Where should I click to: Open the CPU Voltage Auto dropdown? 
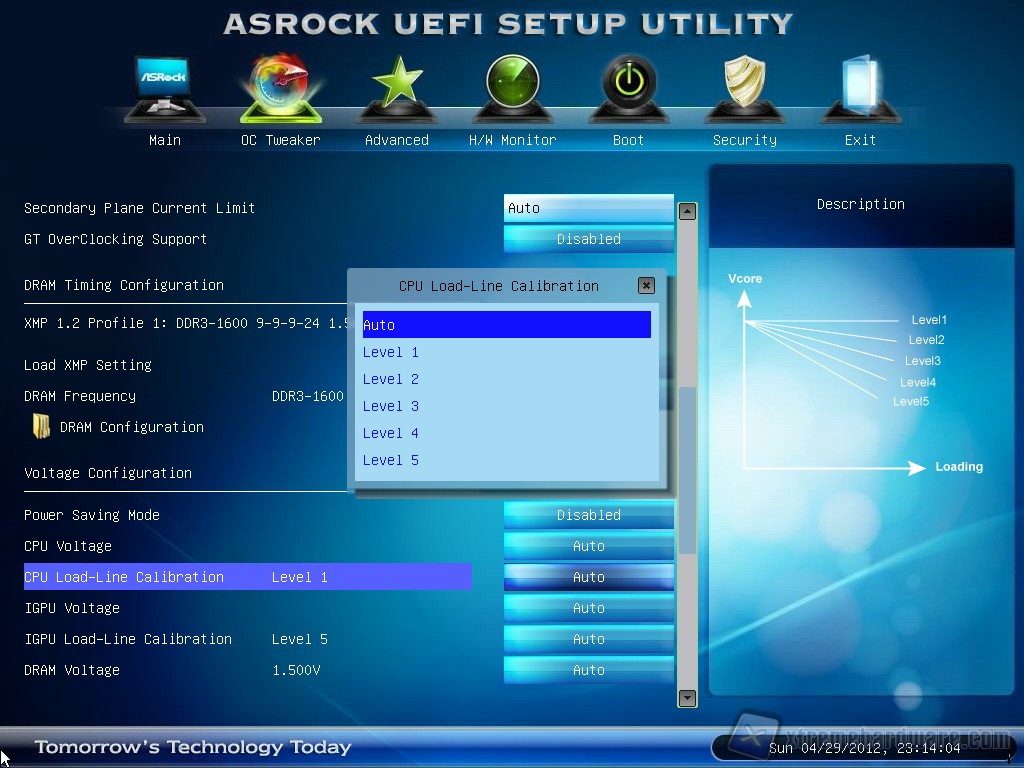pos(588,546)
